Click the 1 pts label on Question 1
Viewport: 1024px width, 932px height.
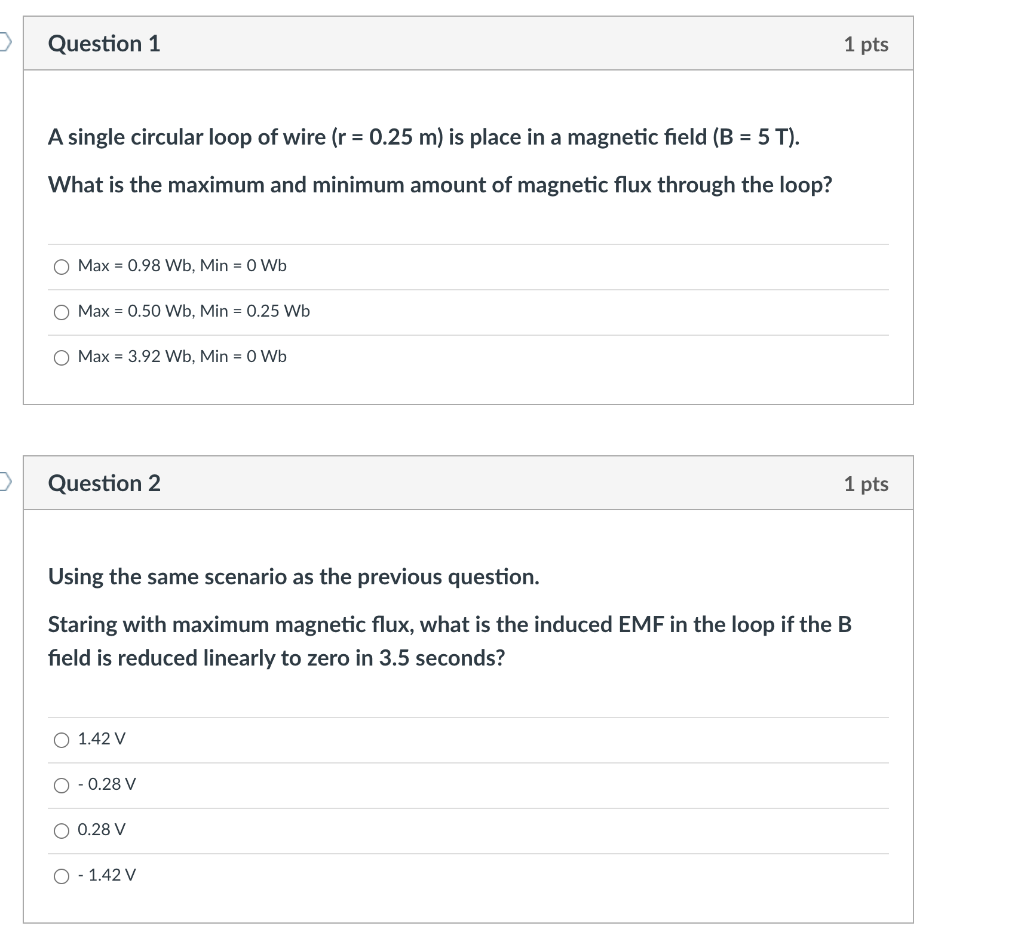tap(866, 43)
